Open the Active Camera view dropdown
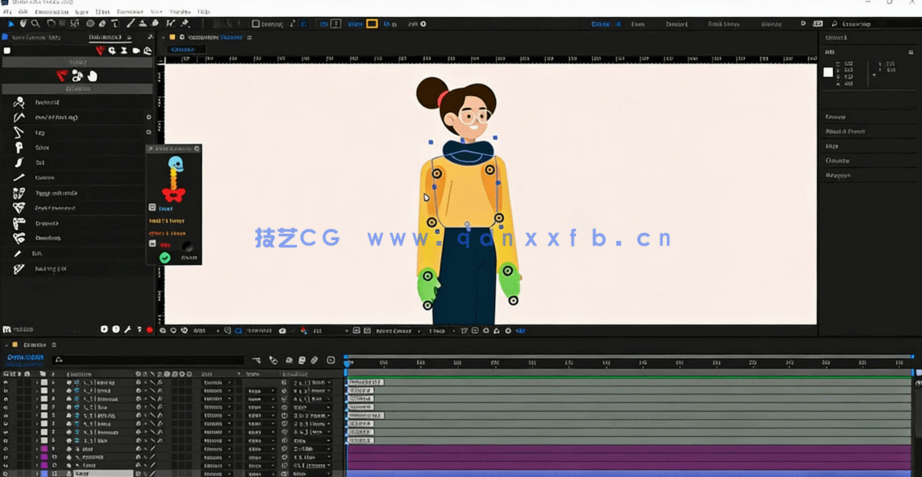 click(x=398, y=331)
